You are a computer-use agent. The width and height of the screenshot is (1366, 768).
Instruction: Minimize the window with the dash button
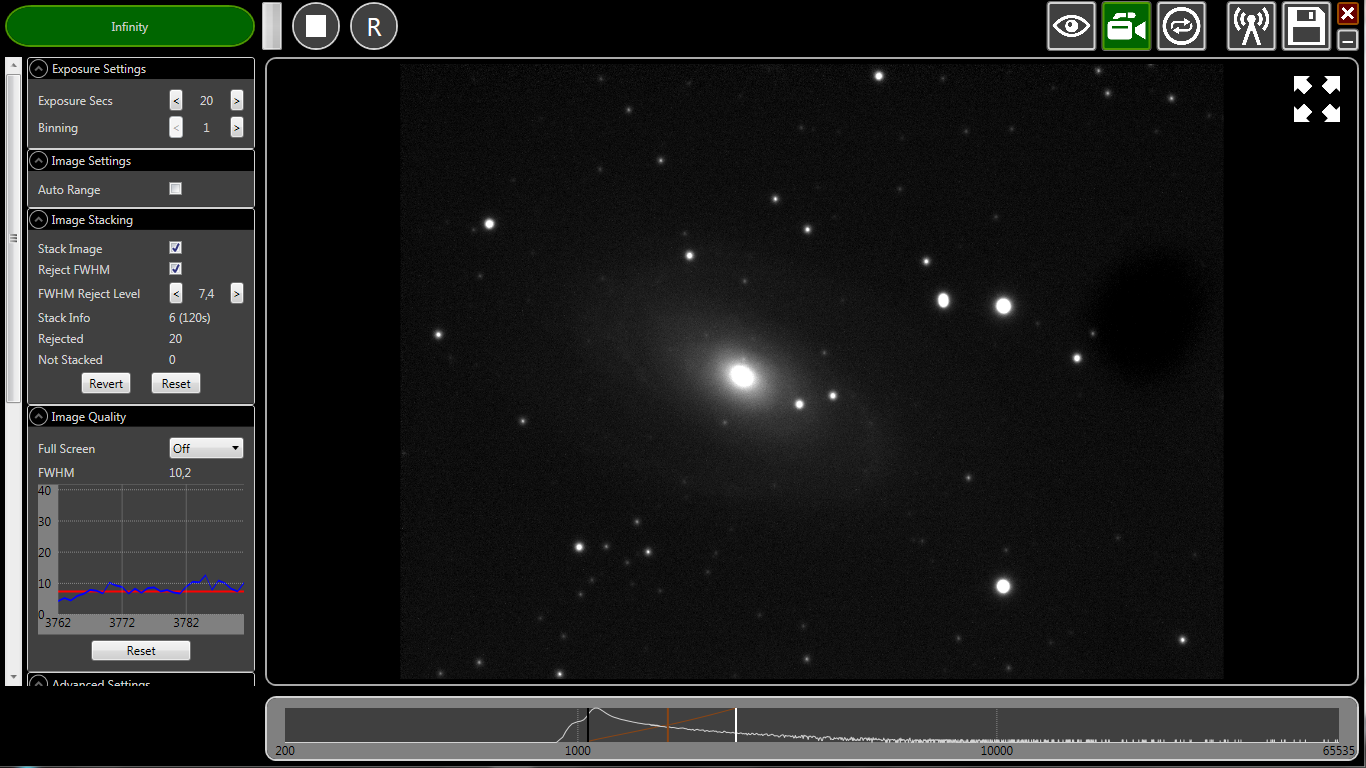click(x=1347, y=40)
